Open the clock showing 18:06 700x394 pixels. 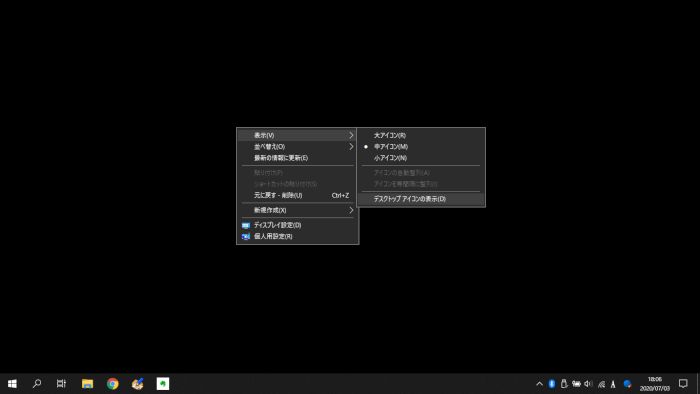pyautogui.click(x=654, y=384)
